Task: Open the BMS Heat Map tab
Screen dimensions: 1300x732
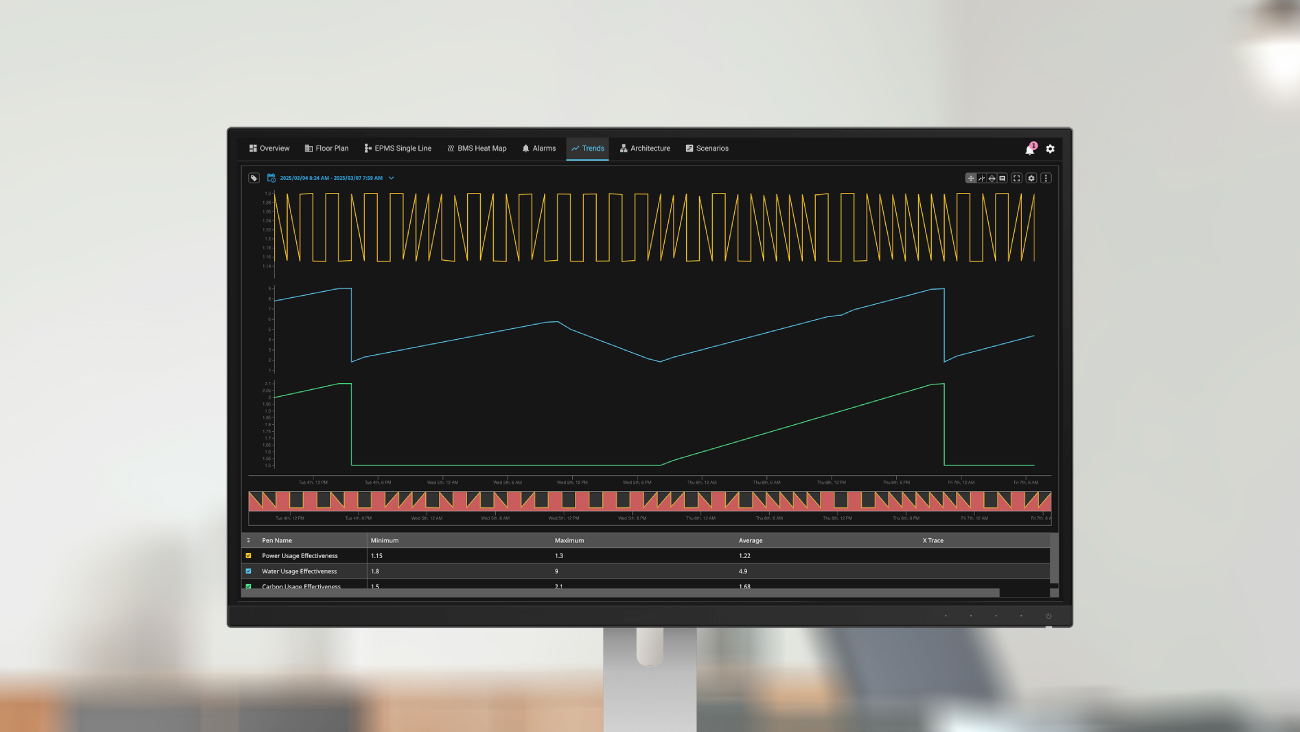Action: 476,149
